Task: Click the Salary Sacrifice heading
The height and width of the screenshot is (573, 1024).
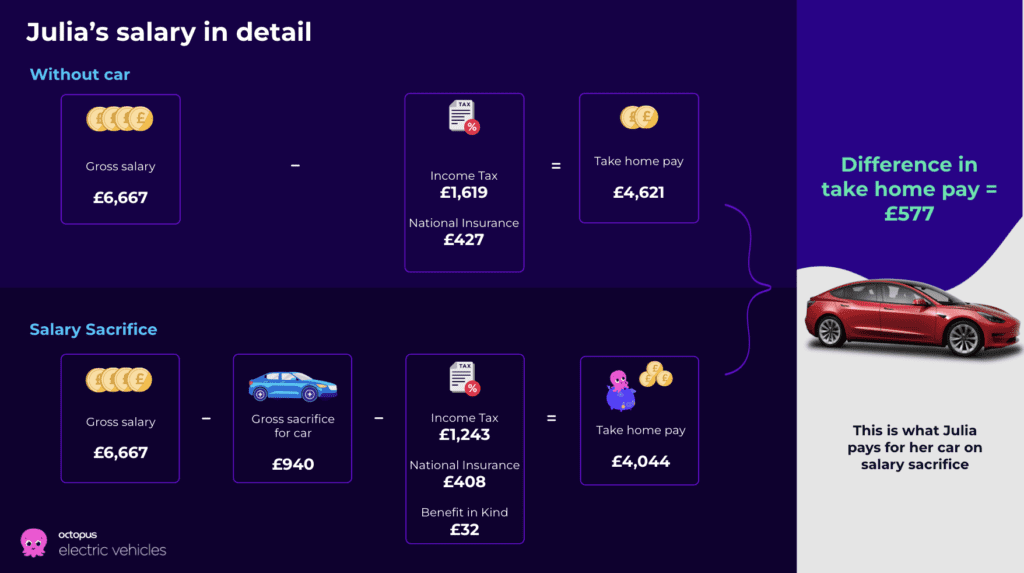Action: click(x=93, y=329)
